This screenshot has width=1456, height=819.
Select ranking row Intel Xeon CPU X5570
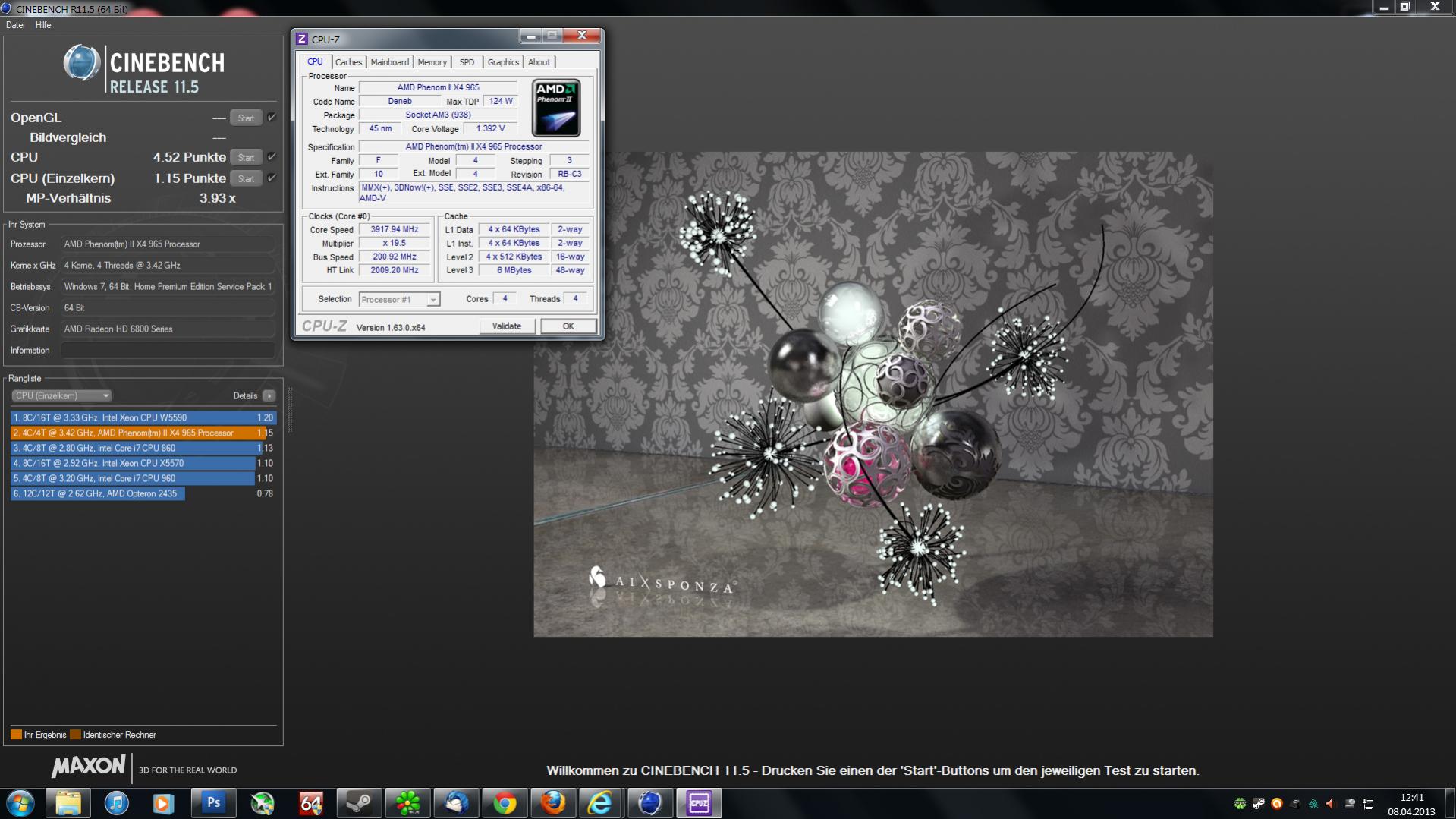pyautogui.click(x=143, y=463)
